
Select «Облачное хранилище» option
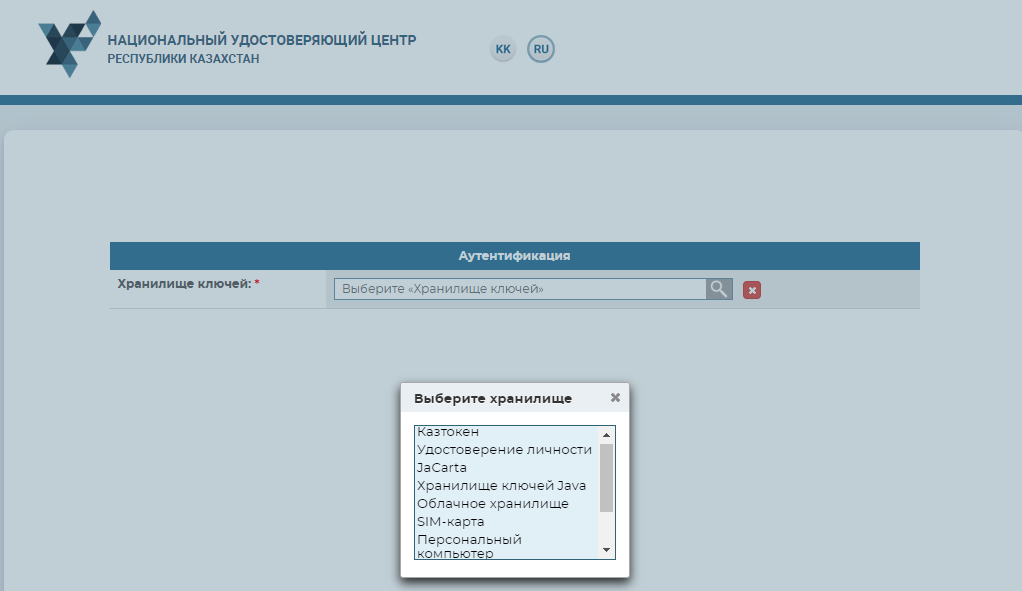coord(492,503)
